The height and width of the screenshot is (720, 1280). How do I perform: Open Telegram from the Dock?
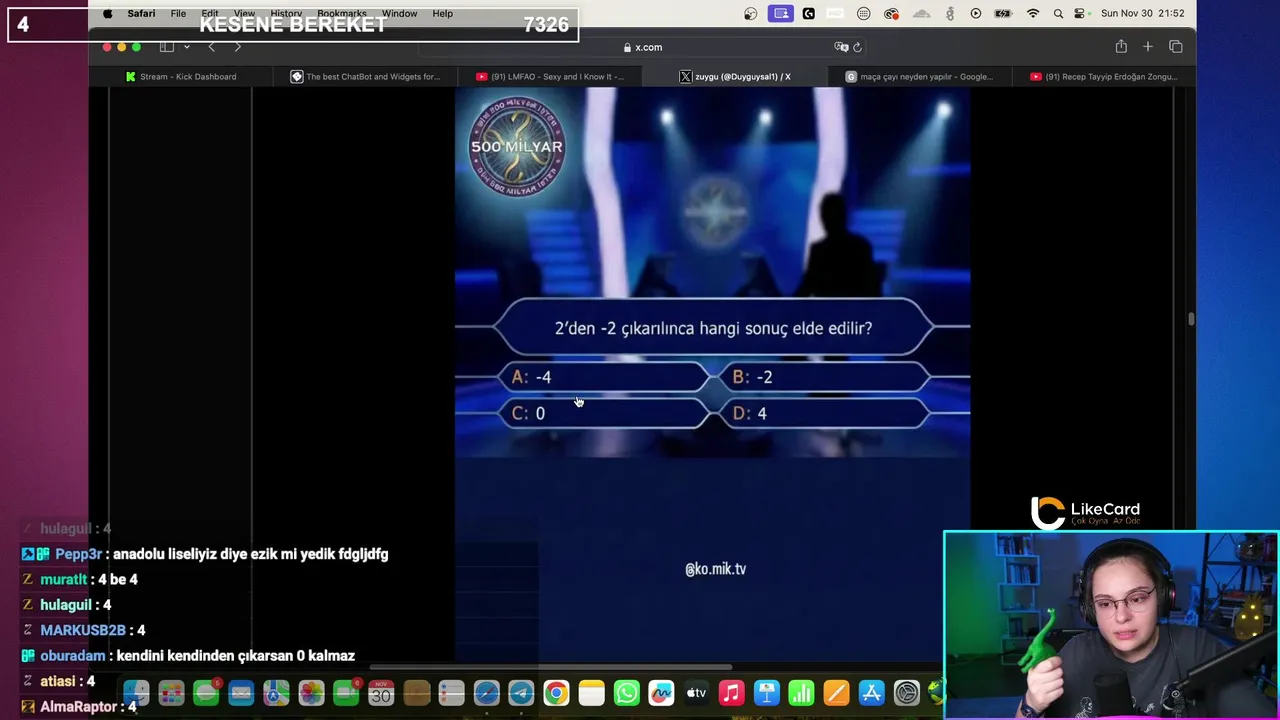[521, 693]
